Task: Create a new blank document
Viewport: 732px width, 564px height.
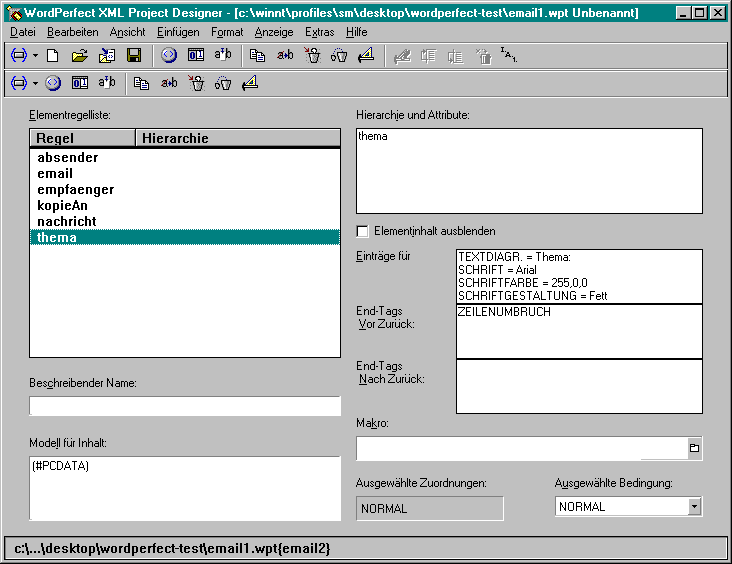Action: [52, 56]
